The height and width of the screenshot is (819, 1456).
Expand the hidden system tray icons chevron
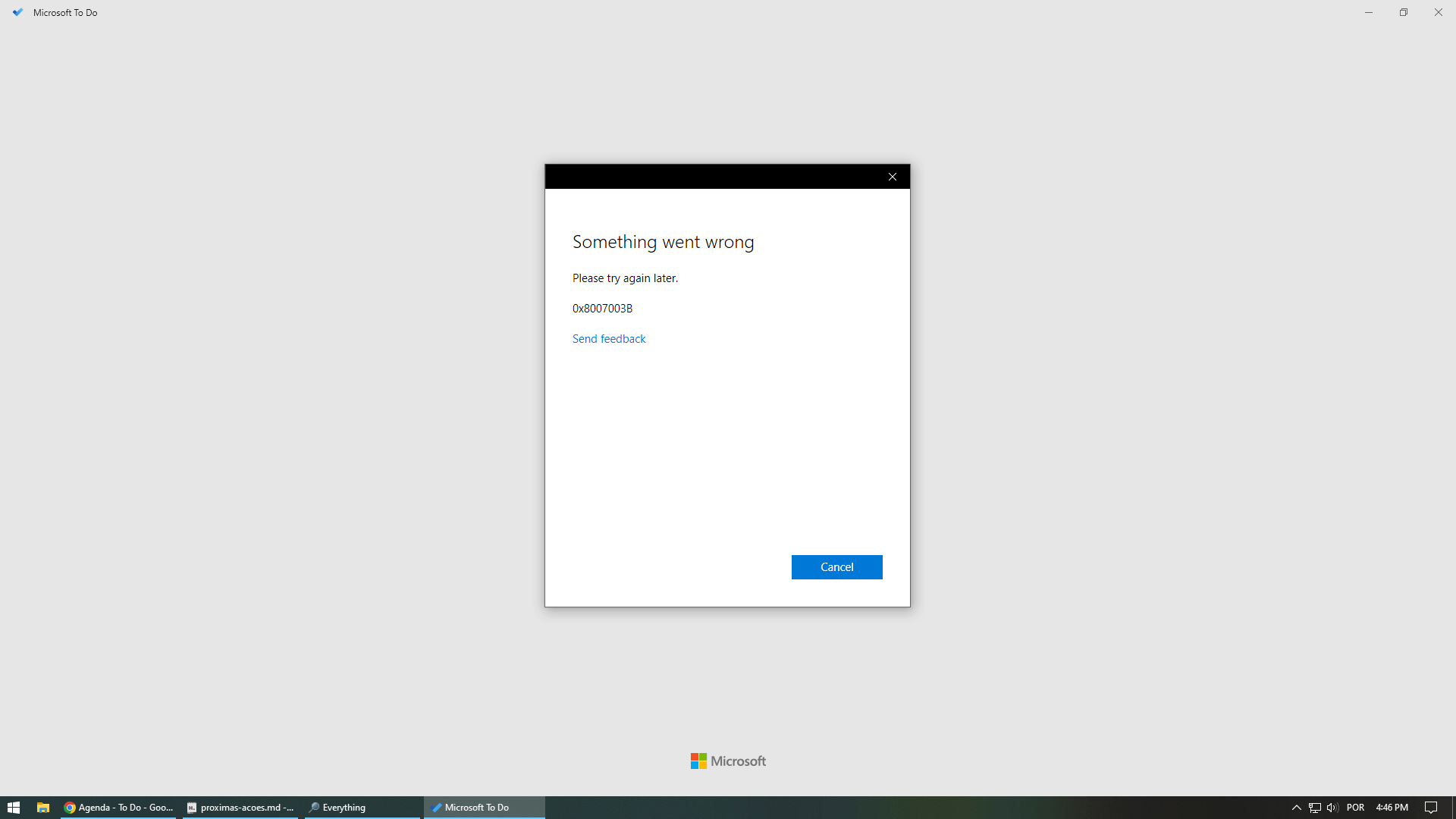pyautogui.click(x=1296, y=808)
